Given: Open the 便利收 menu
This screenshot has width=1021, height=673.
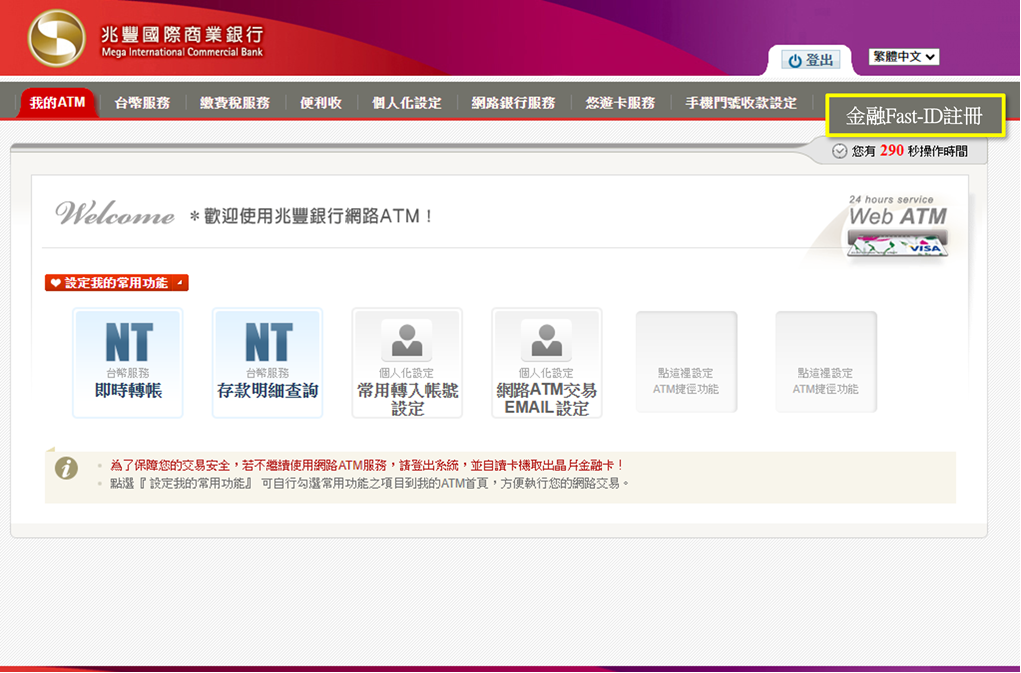Looking at the screenshot, I should (x=321, y=103).
